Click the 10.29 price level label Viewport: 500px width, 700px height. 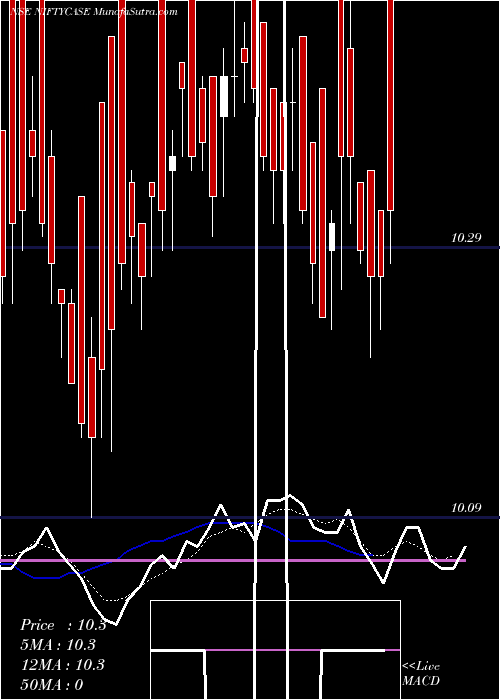click(466, 238)
